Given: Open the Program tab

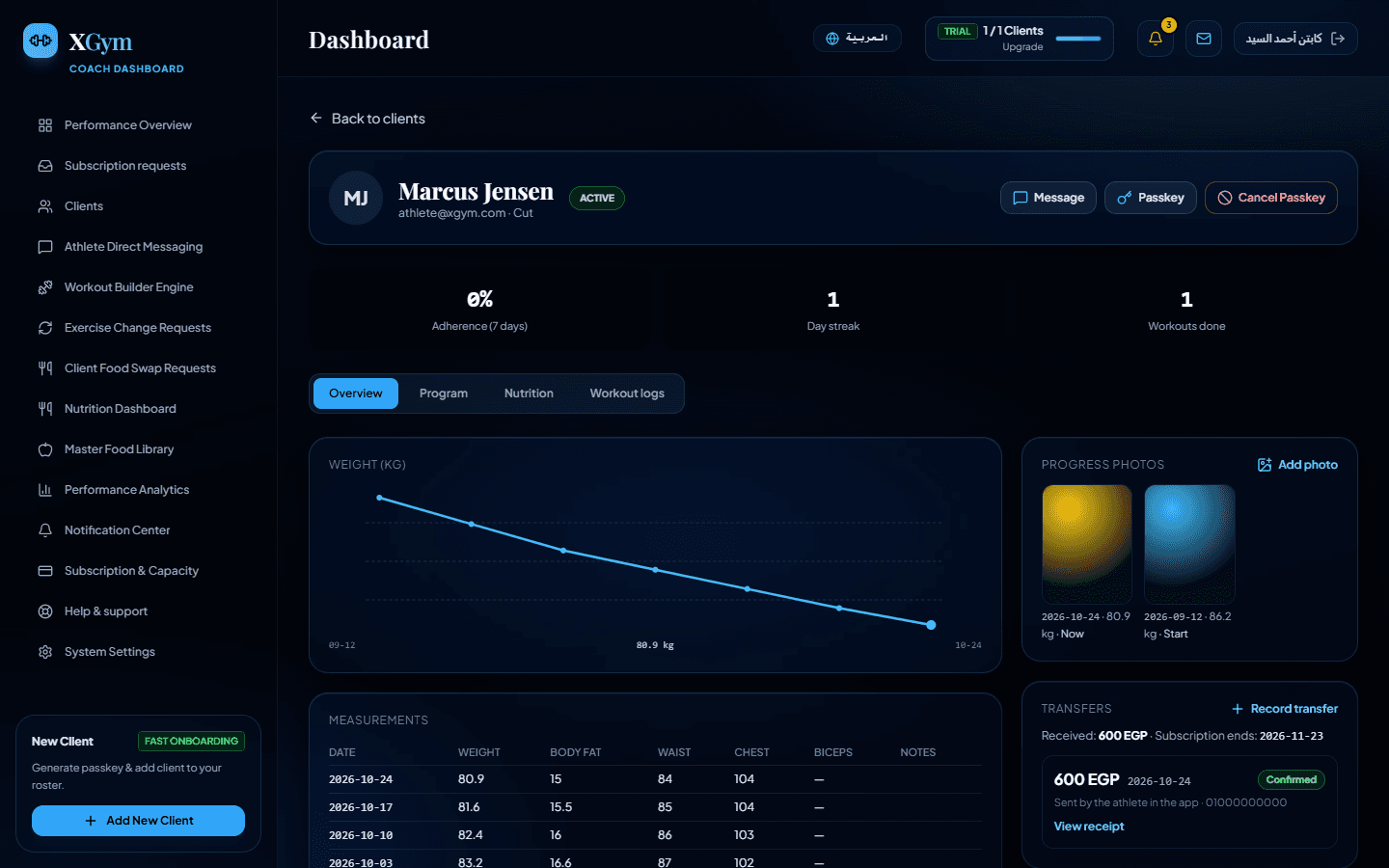Looking at the screenshot, I should coord(444,393).
